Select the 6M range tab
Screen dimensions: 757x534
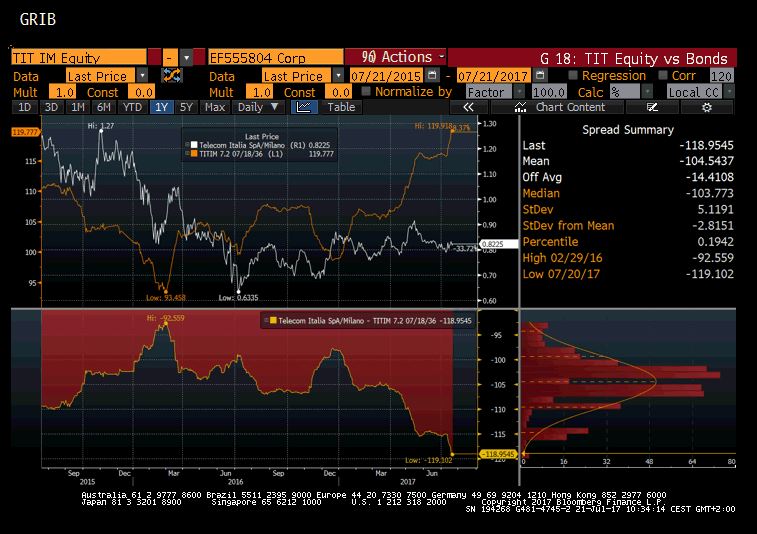click(104, 107)
